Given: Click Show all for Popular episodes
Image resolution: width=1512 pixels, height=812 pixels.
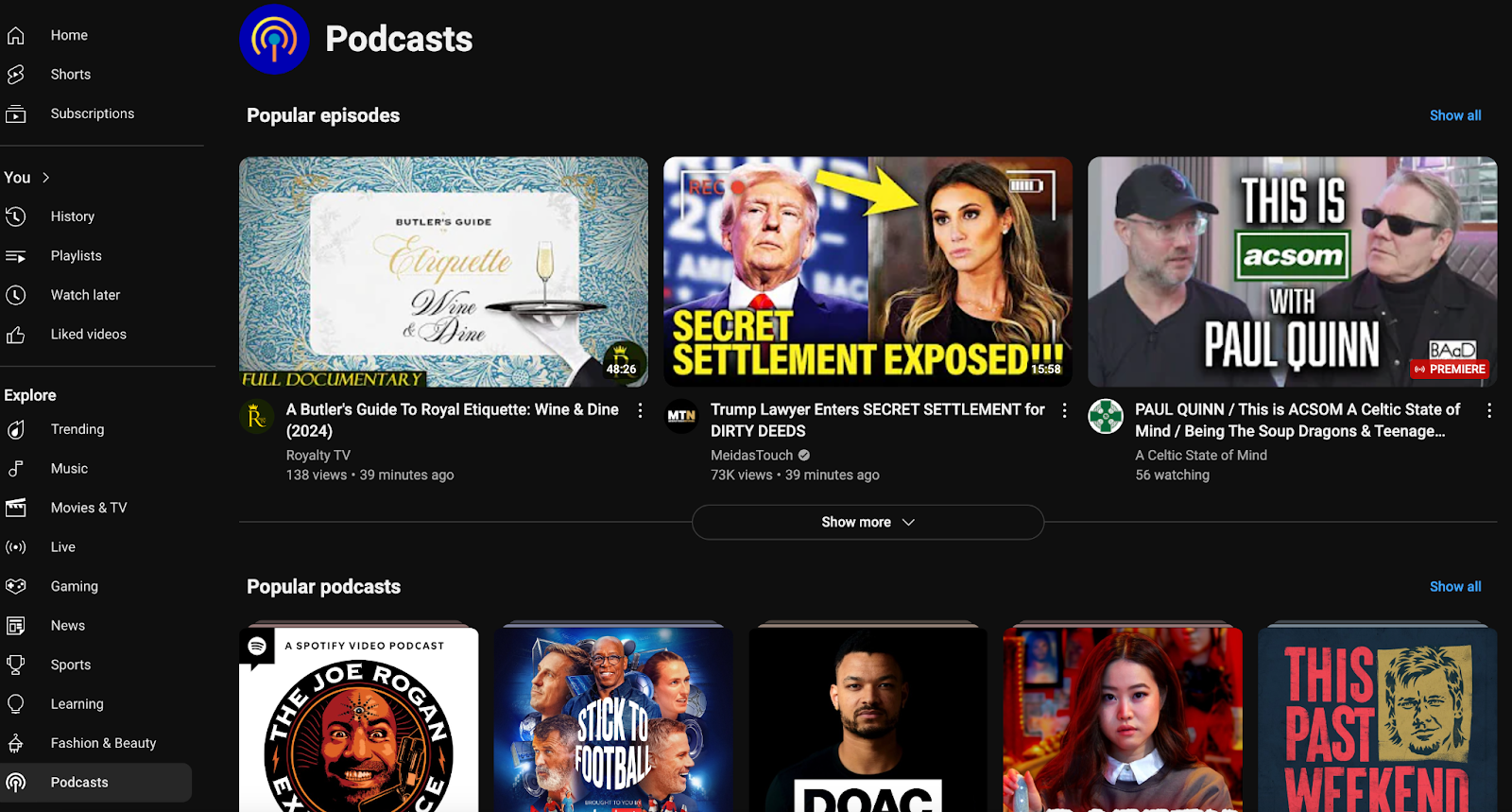Looking at the screenshot, I should pyautogui.click(x=1454, y=115).
